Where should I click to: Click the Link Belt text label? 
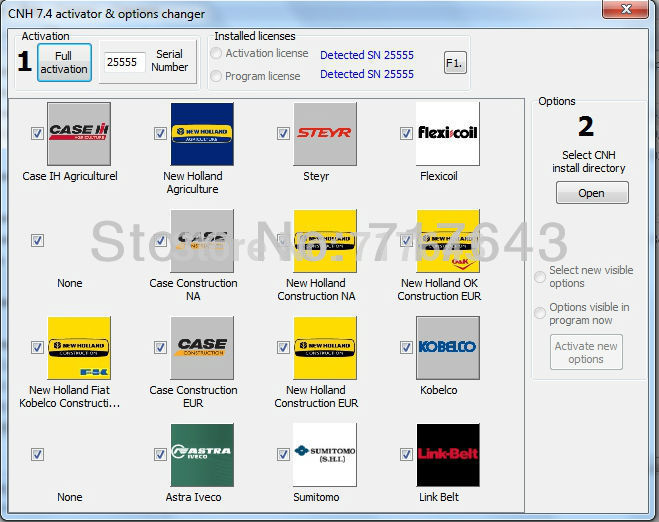(x=439, y=497)
